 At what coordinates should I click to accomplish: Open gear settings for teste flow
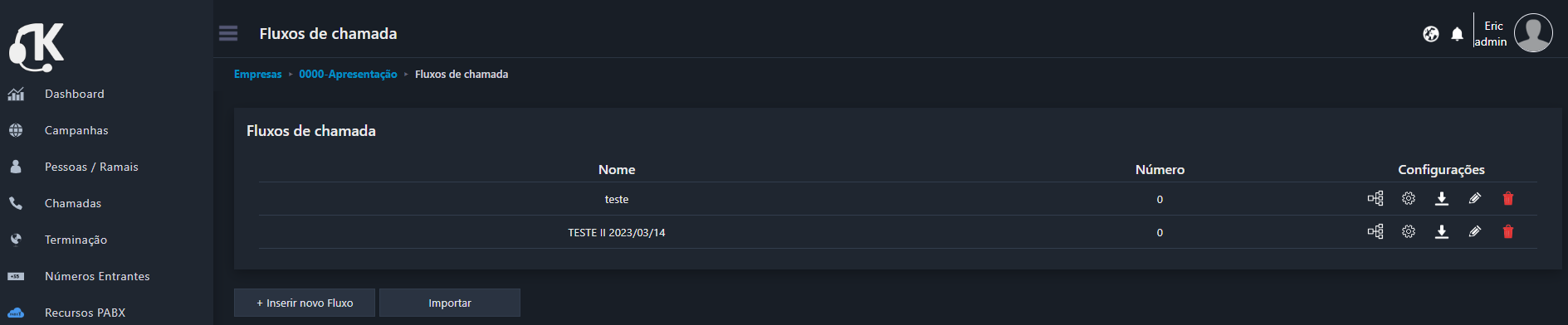coord(1409,198)
